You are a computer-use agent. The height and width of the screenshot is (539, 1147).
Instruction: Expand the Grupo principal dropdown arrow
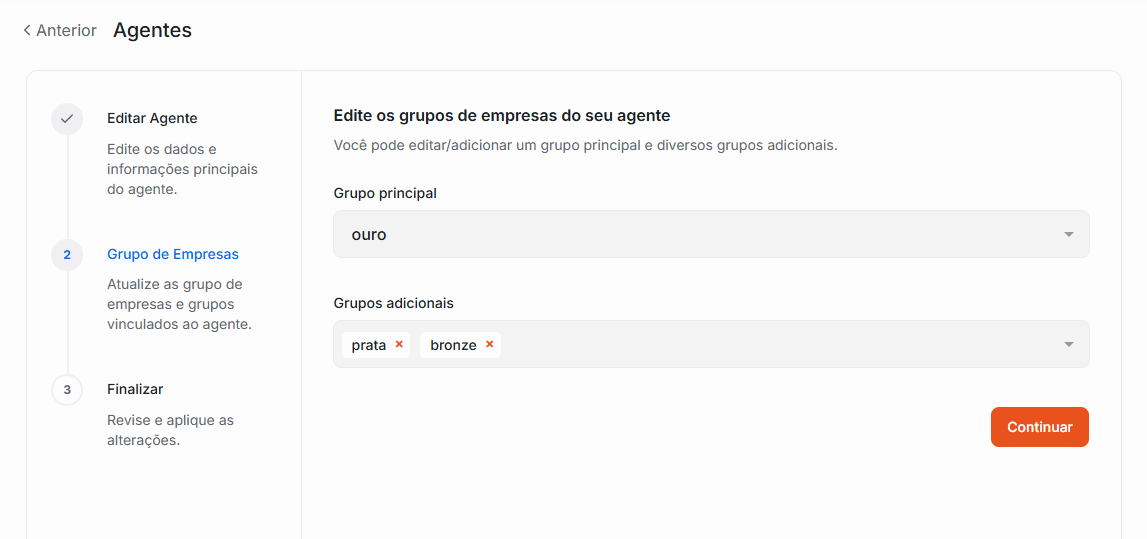click(x=1068, y=235)
